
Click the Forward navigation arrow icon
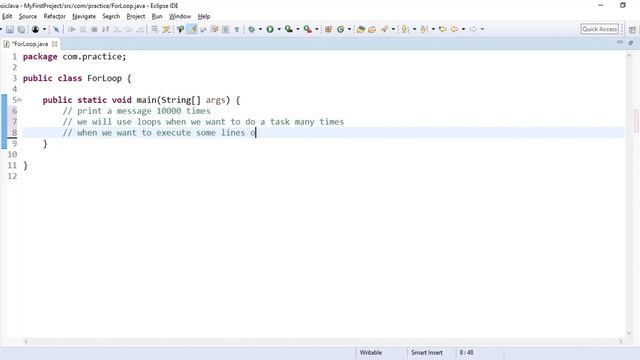(473, 29)
